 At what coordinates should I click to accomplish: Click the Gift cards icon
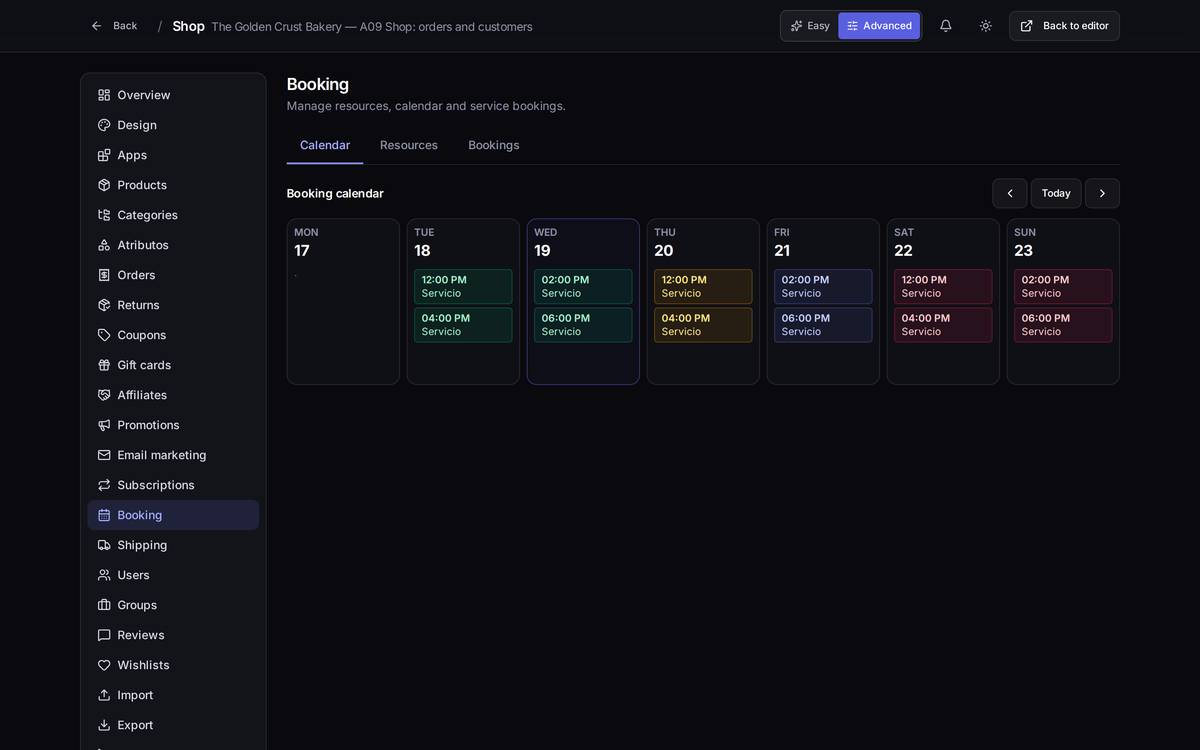[104, 365]
